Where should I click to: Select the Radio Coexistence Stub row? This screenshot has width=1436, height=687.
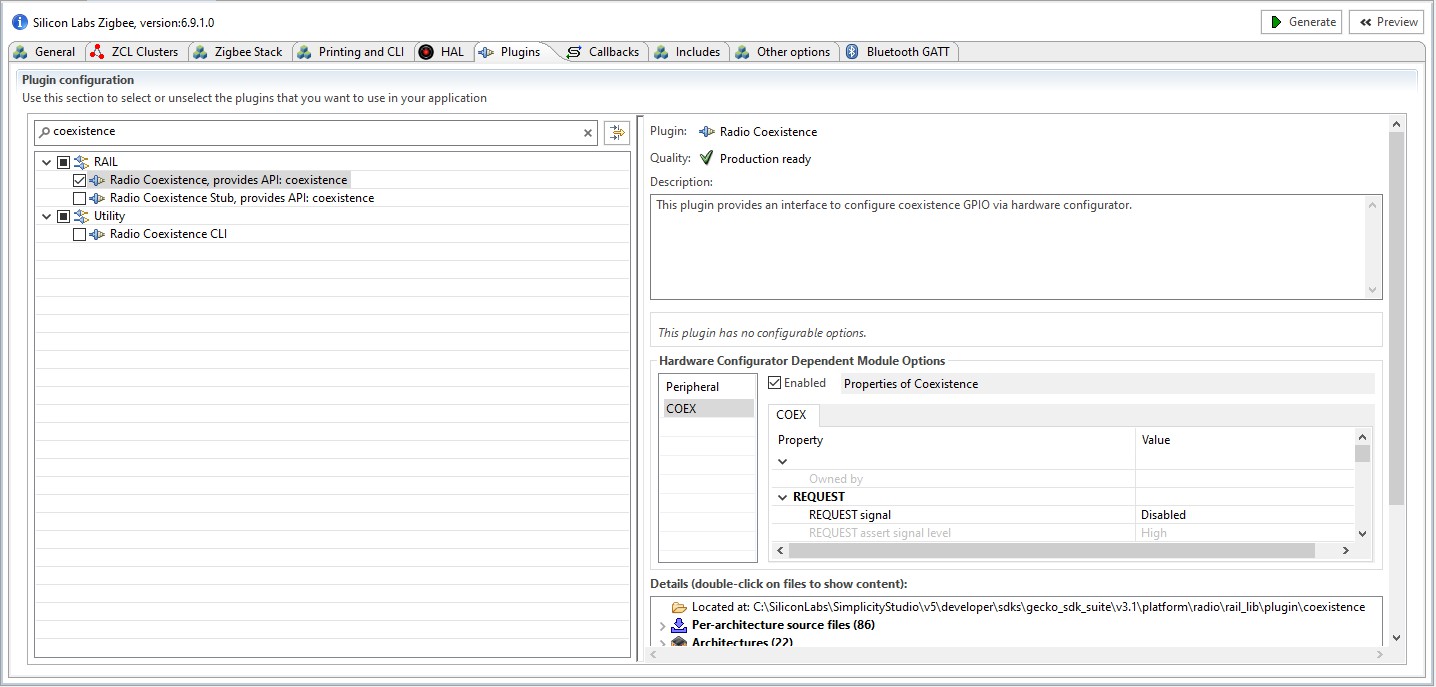coord(242,198)
